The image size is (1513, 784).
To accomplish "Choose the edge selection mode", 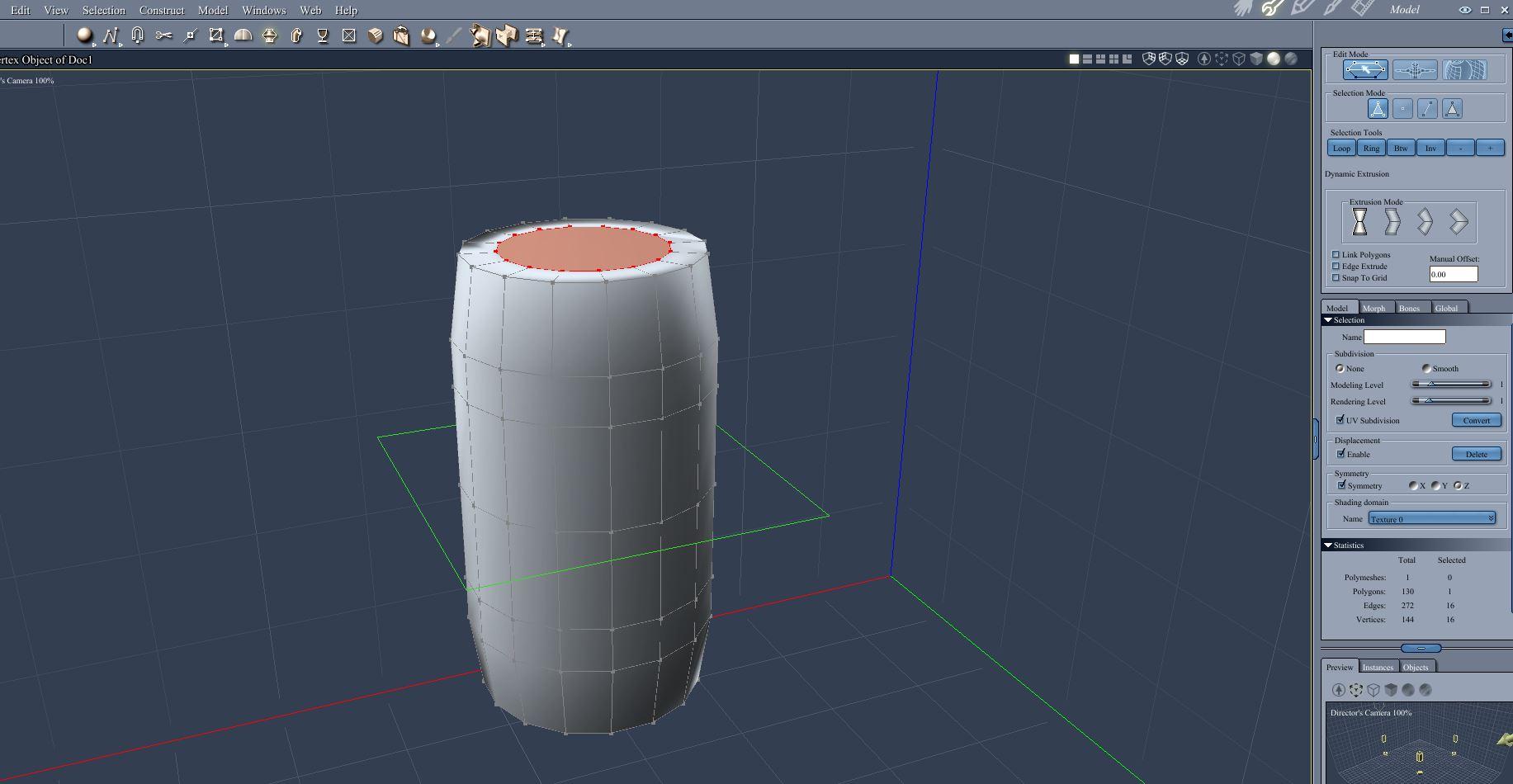I will [x=1427, y=108].
